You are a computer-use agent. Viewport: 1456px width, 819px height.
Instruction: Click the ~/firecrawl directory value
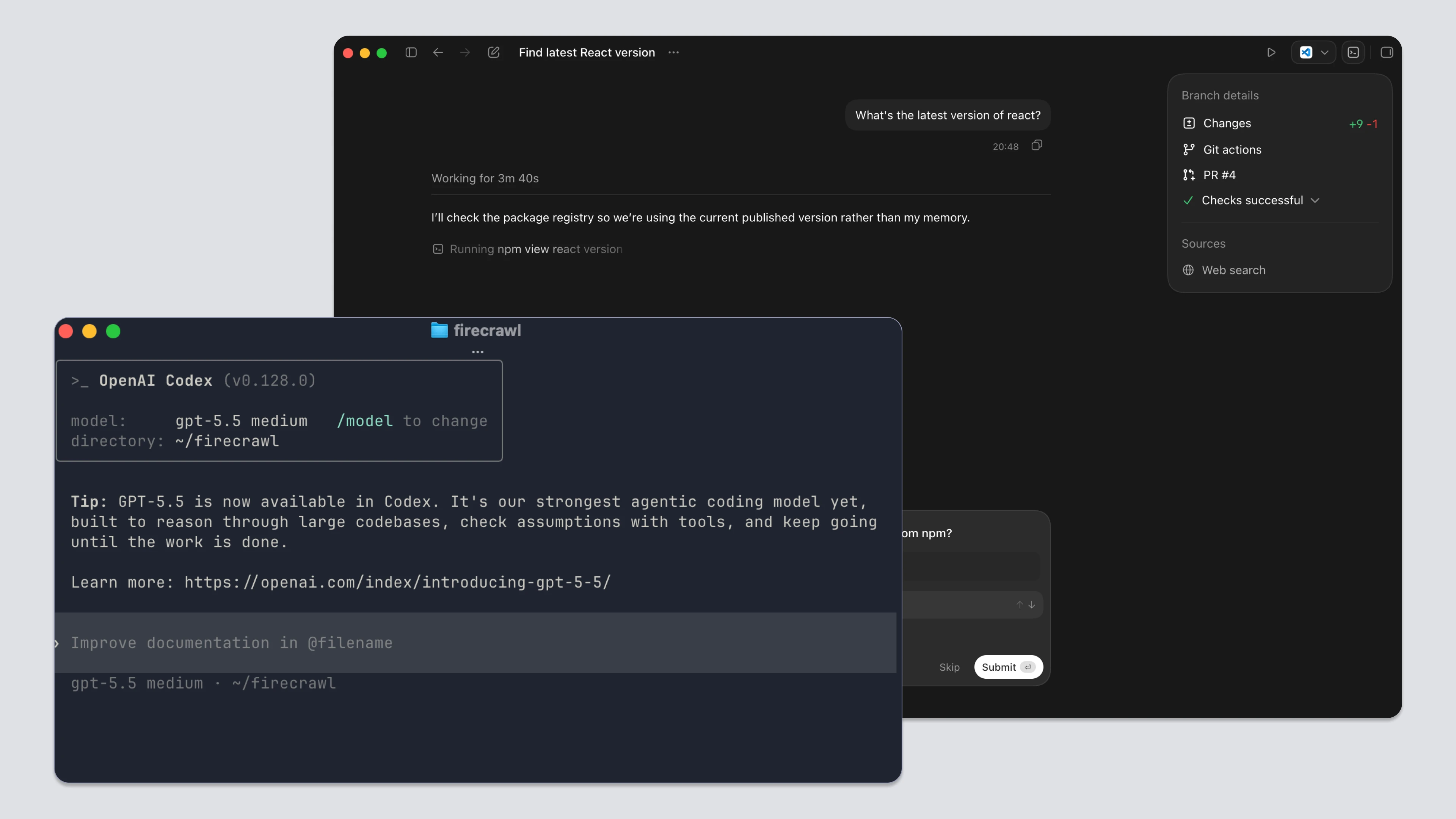click(227, 441)
